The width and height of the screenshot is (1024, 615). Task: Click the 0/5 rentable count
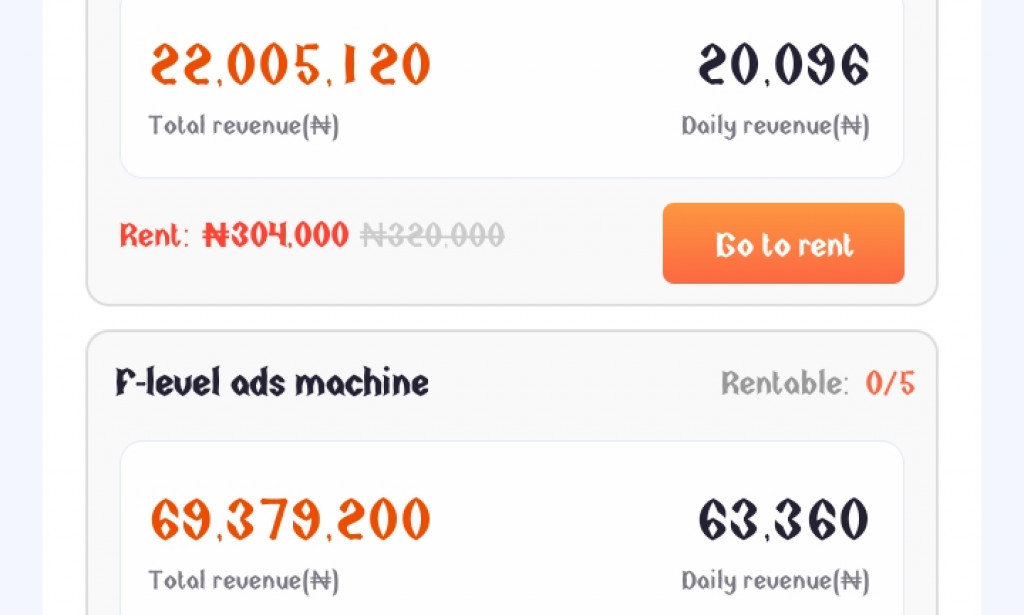click(890, 383)
